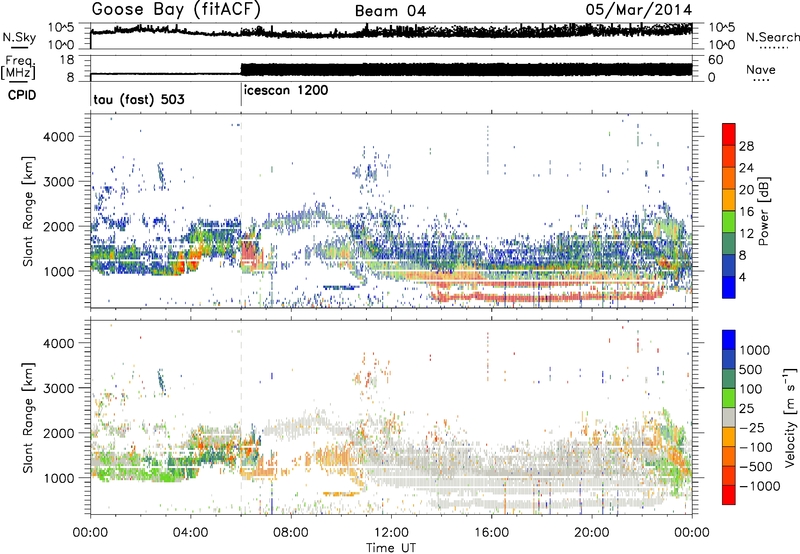Image resolution: width=800 pixels, height=554 pixels.
Task: Click the 'CPID' row label
Action: pos(22,95)
